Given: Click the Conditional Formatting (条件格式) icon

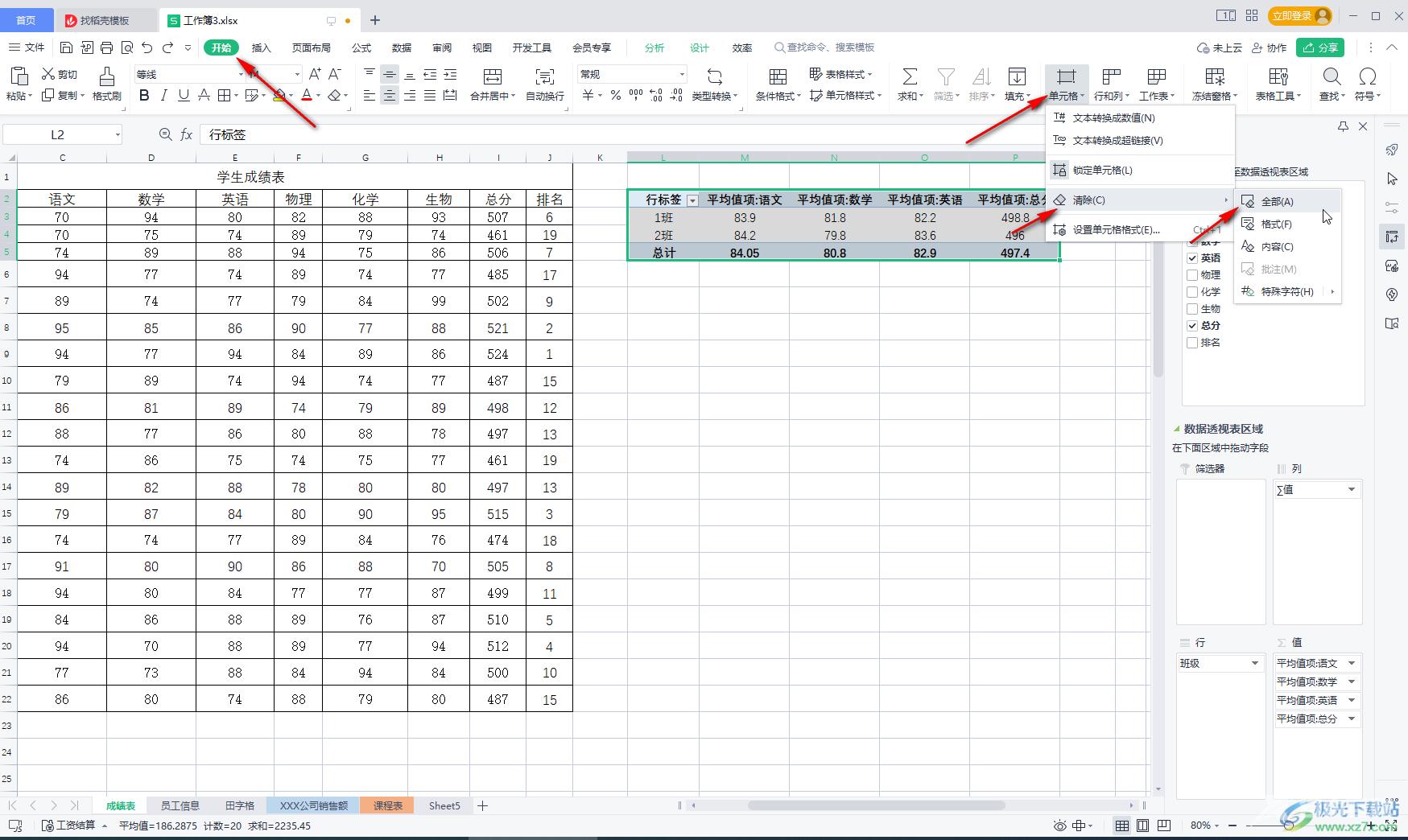Looking at the screenshot, I should tap(778, 76).
